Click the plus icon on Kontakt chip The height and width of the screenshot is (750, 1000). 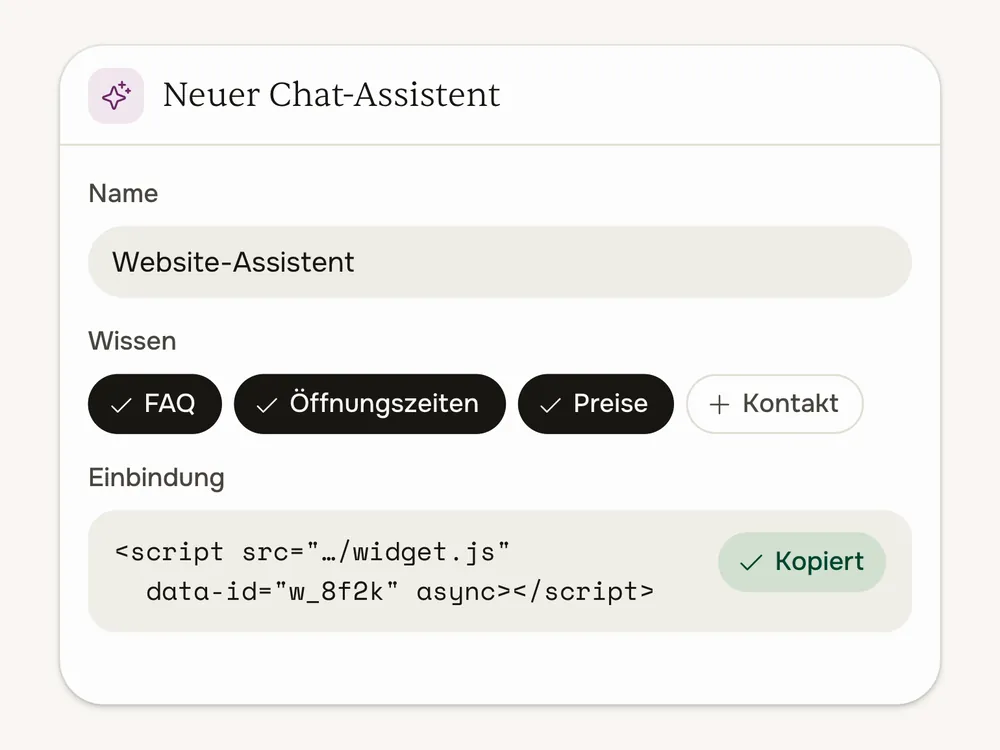tap(719, 404)
